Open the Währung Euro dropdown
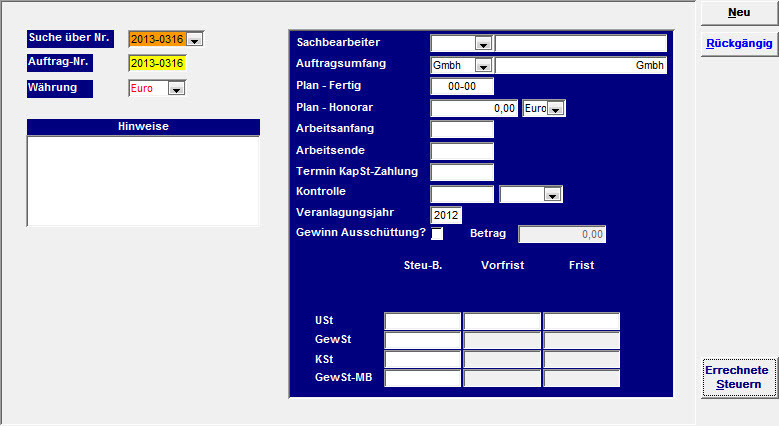The image size is (779, 426). 176,88
